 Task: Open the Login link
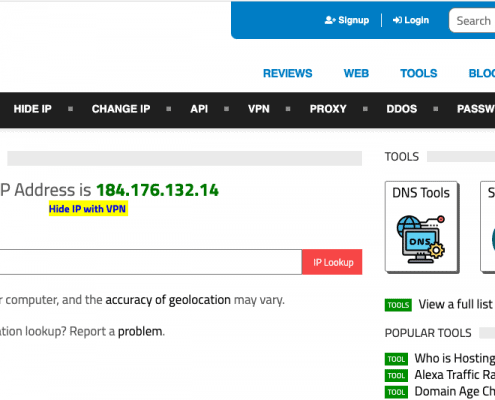(x=411, y=20)
